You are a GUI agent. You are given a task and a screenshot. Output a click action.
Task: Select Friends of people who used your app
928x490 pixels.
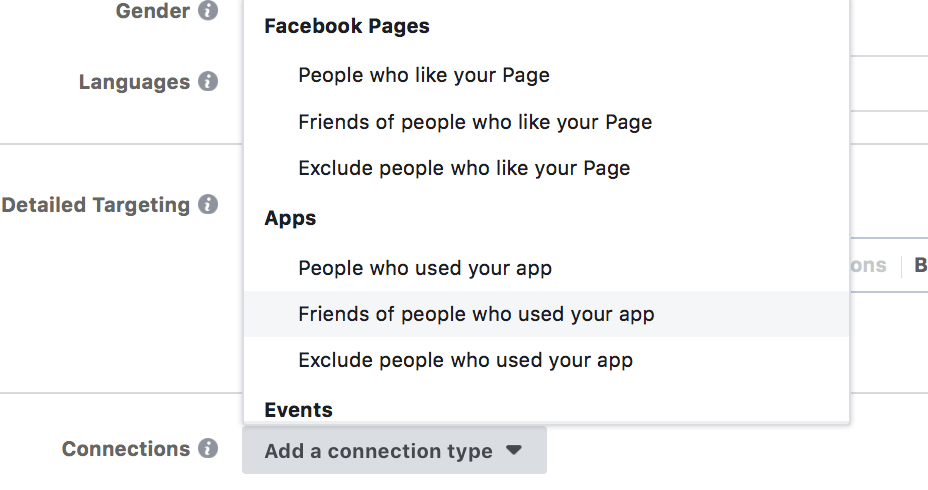click(546, 314)
